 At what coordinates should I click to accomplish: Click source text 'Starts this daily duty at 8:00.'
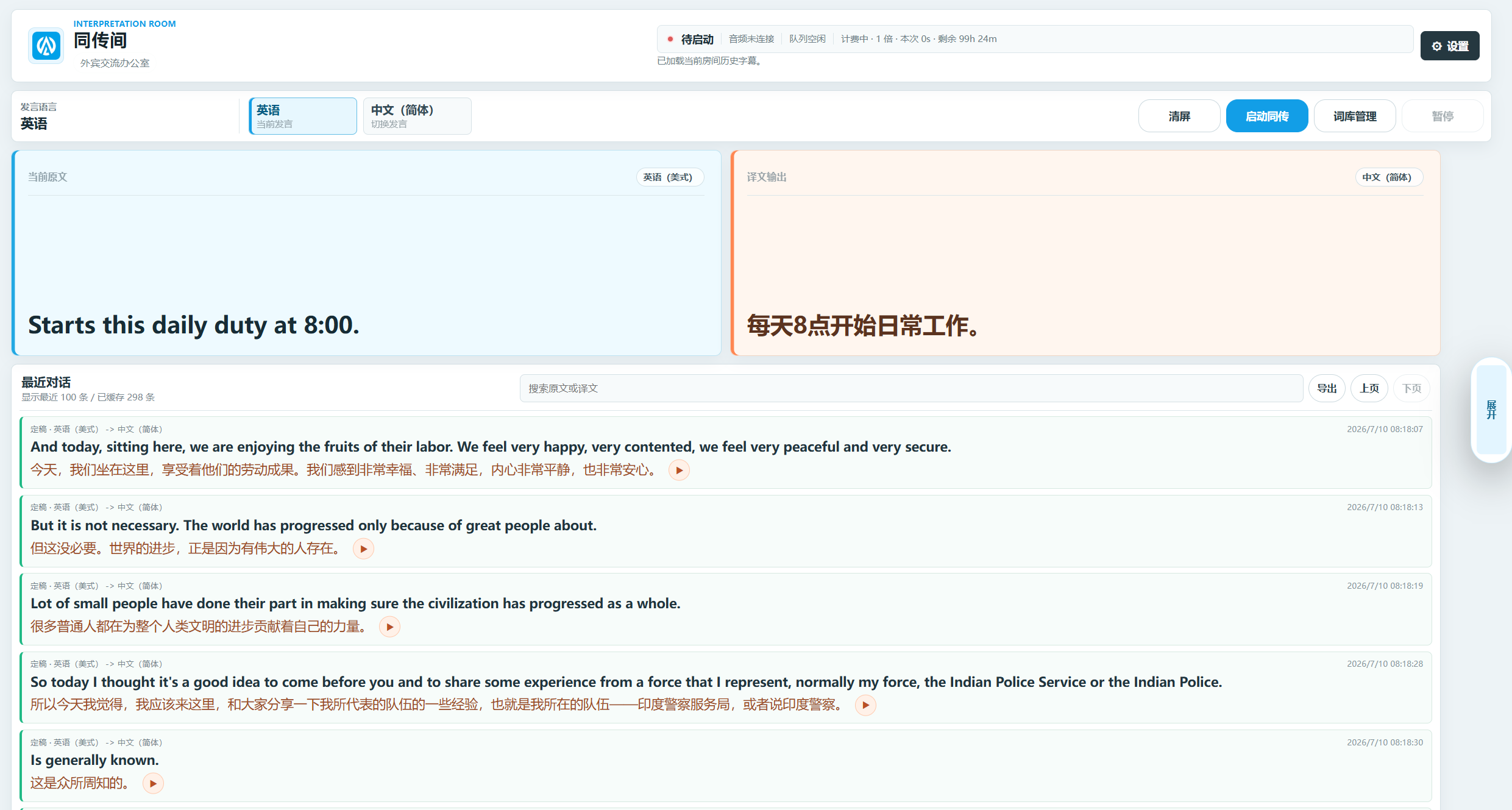click(194, 325)
